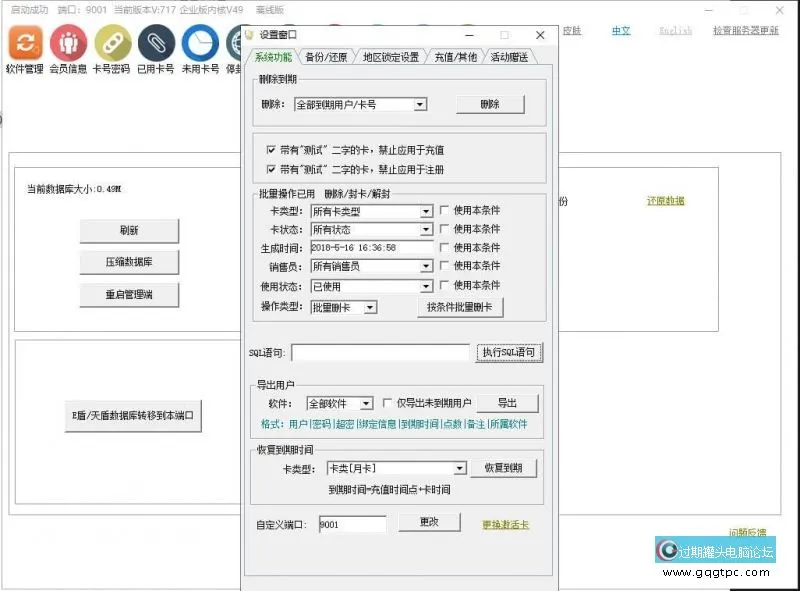Click the 恢复到期 button
Screen dimensions: 800x591
[505, 467]
